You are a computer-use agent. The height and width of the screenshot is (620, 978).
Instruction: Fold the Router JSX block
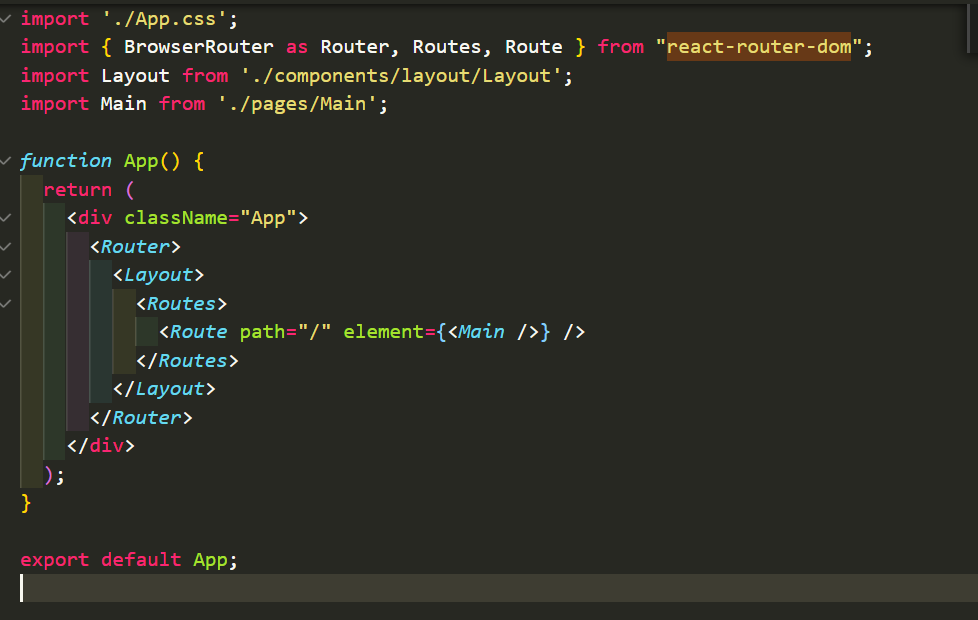[x=6, y=246]
